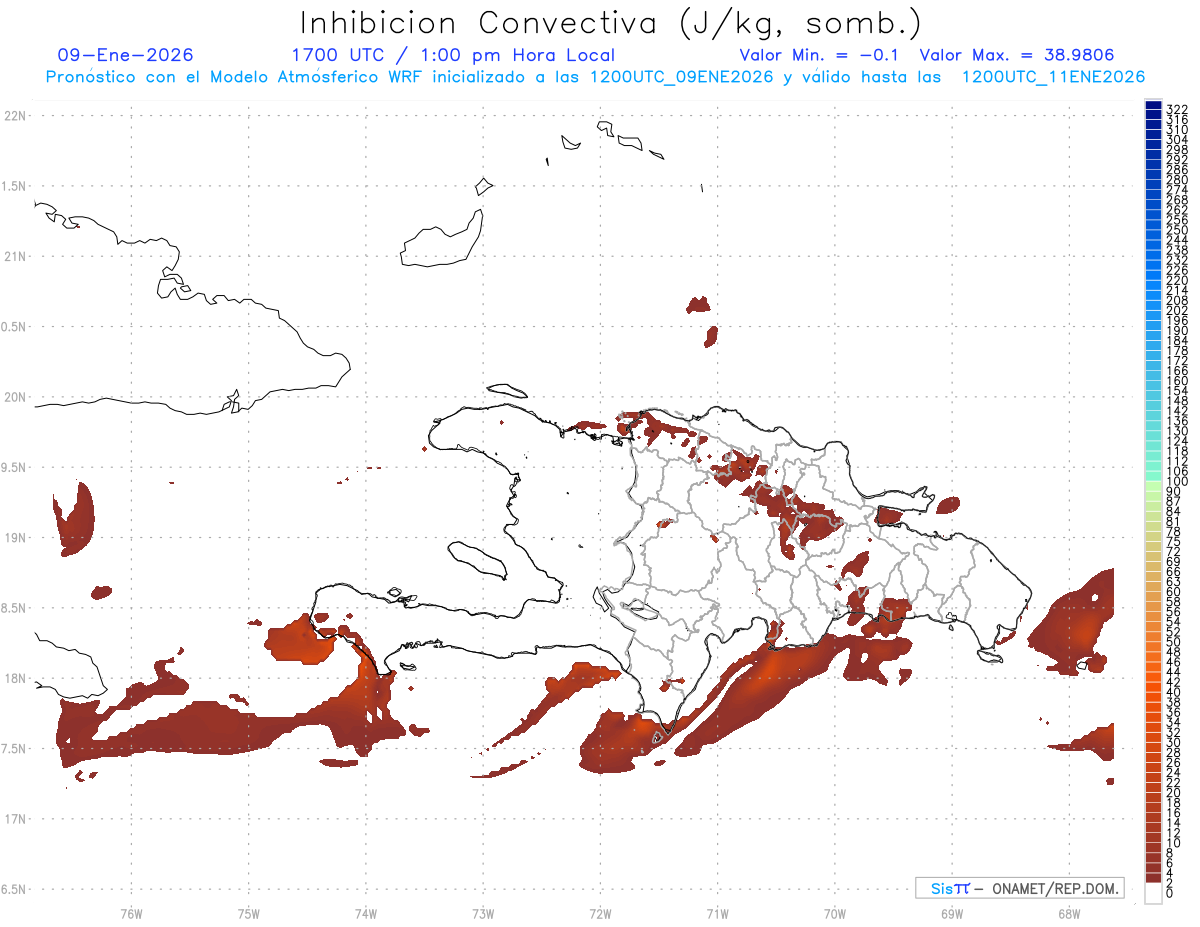This screenshot has width=1200, height=927.
Task: Click the 'Valor Max. = 38.9806' readout
Action: [x=1017, y=55]
